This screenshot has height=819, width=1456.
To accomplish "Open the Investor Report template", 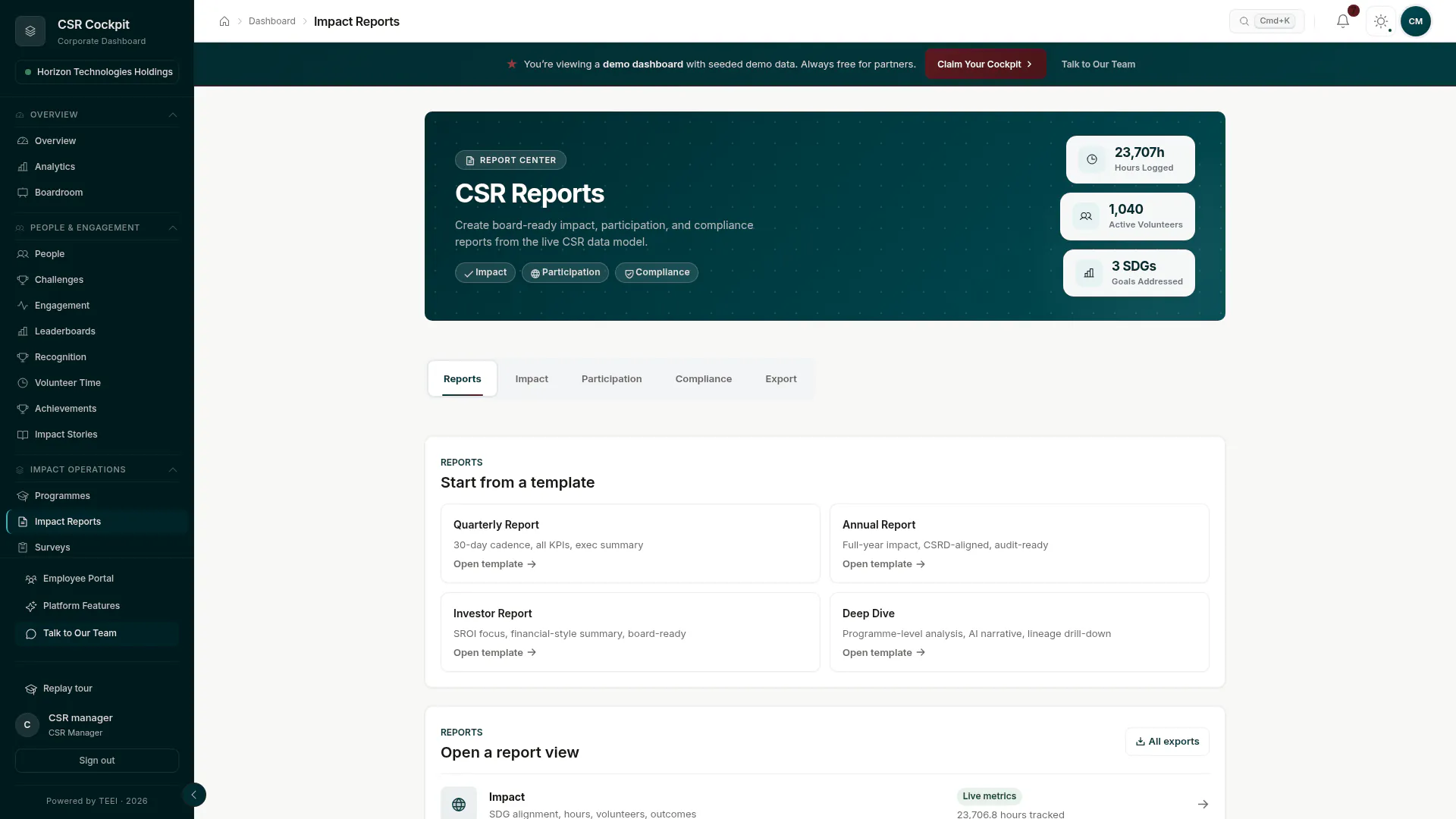I will [x=630, y=632].
